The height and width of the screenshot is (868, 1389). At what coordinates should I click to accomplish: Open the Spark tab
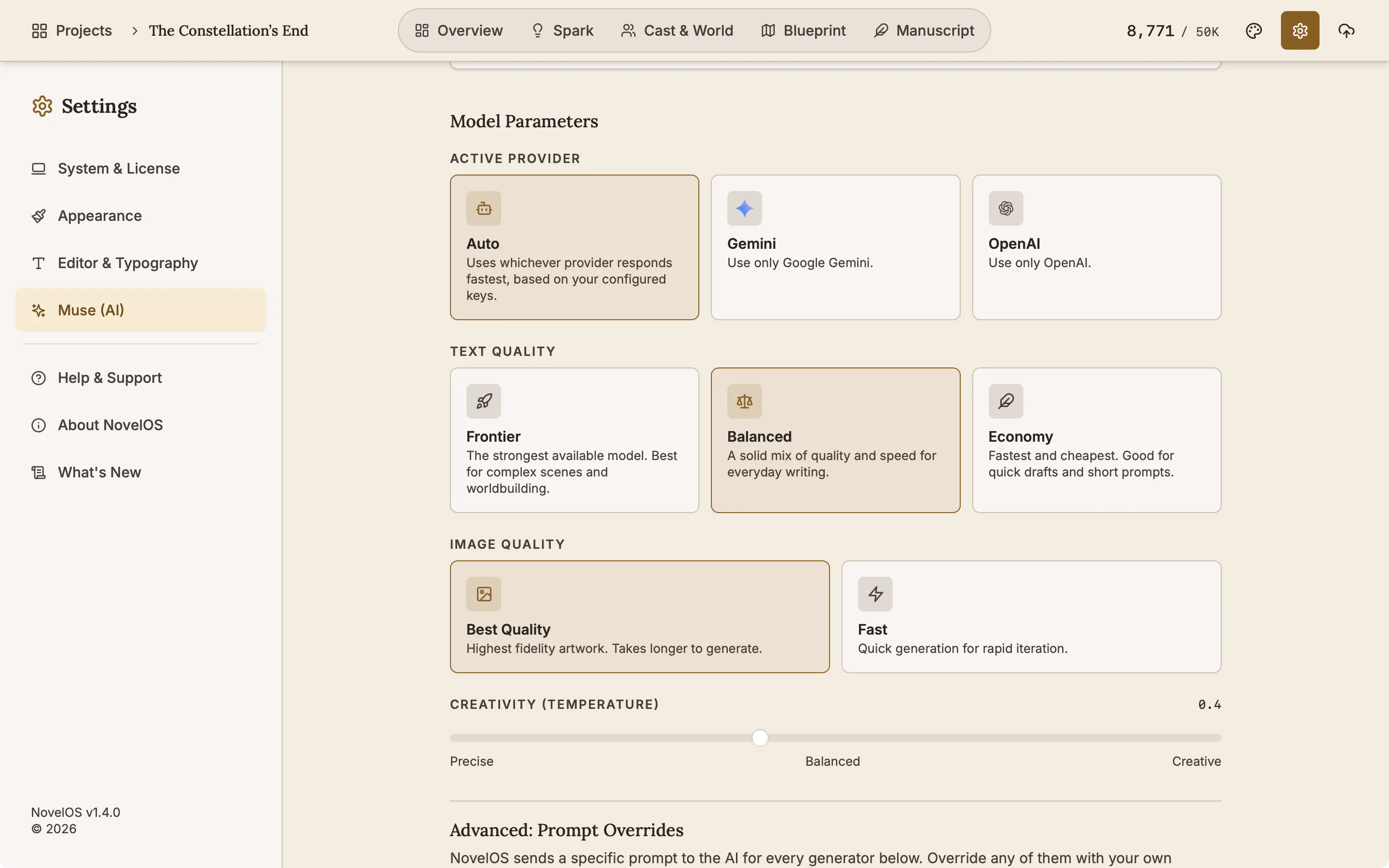point(562,30)
